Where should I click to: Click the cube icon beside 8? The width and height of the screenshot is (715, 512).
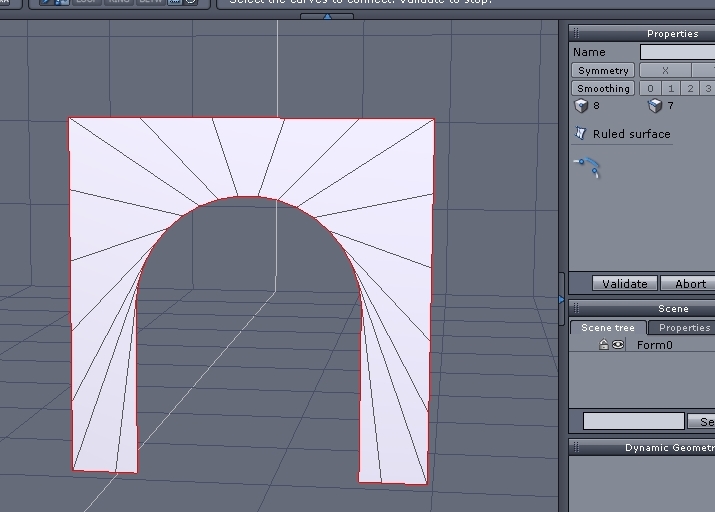click(x=581, y=106)
